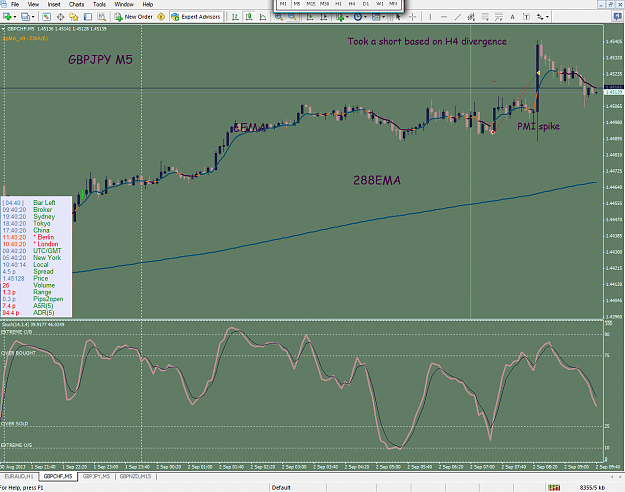Expand the Profiles dropdown arrow
625x492 pixels.
pos(33,17)
